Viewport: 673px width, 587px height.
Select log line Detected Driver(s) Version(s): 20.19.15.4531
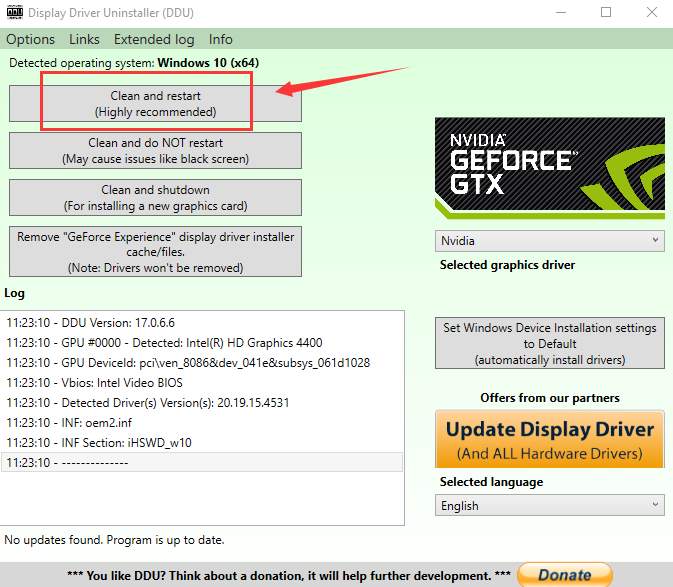[x=202, y=403]
